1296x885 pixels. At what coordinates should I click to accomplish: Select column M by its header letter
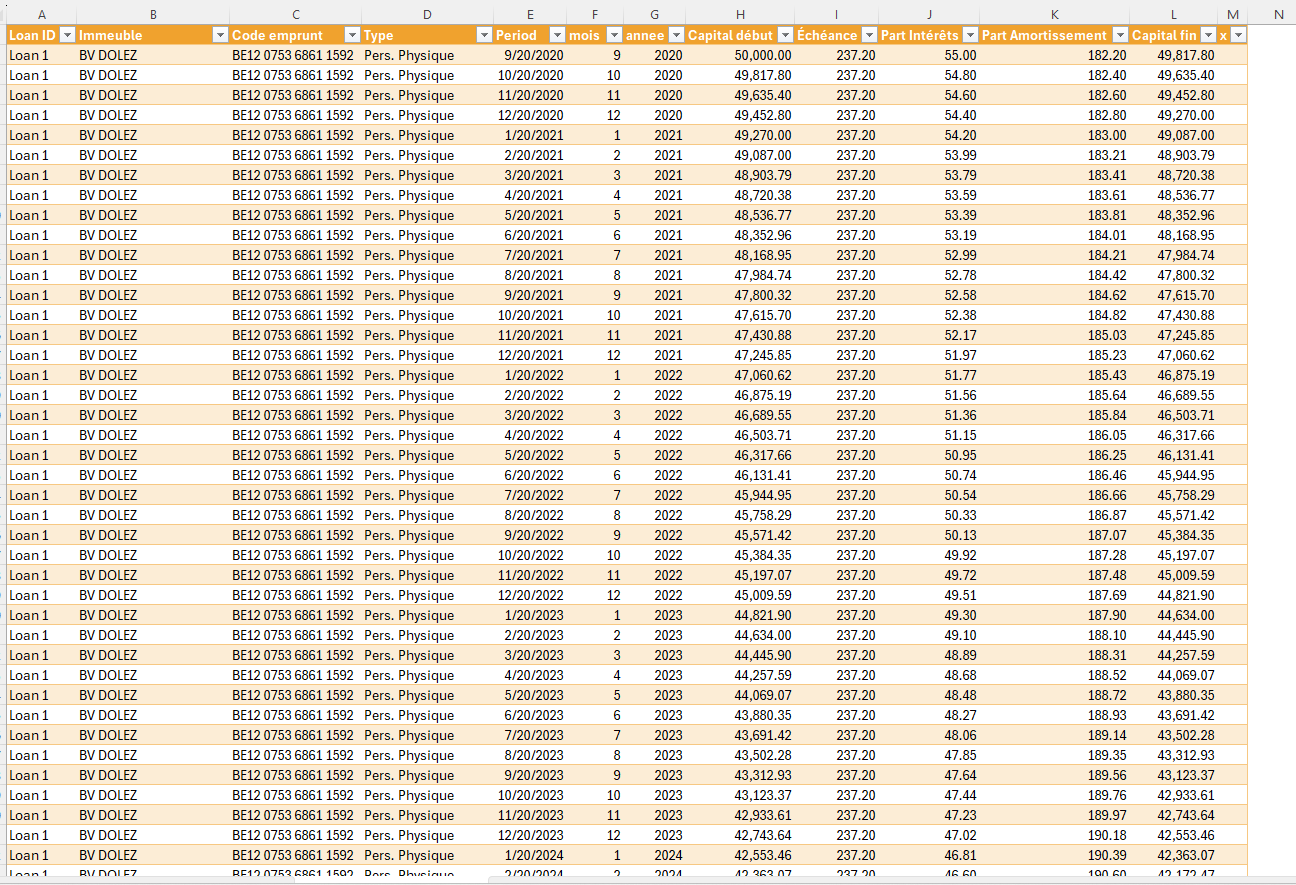coord(1233,14)
